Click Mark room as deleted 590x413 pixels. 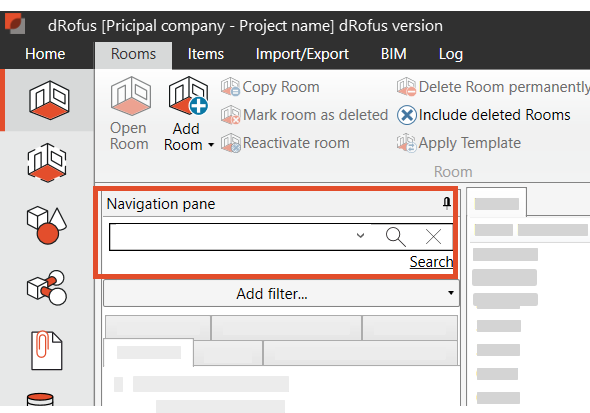tap(304, 115)
